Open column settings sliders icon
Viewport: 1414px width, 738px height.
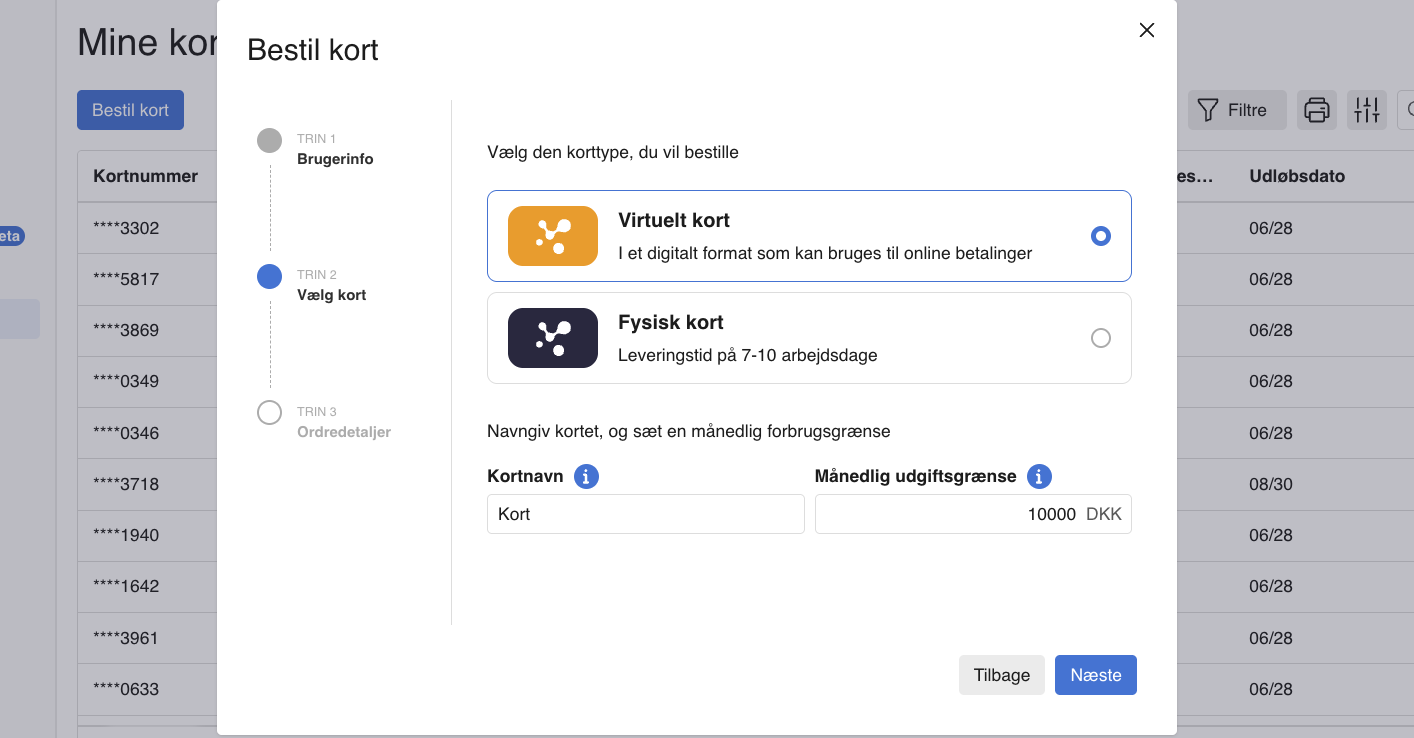pos(1366,110)
